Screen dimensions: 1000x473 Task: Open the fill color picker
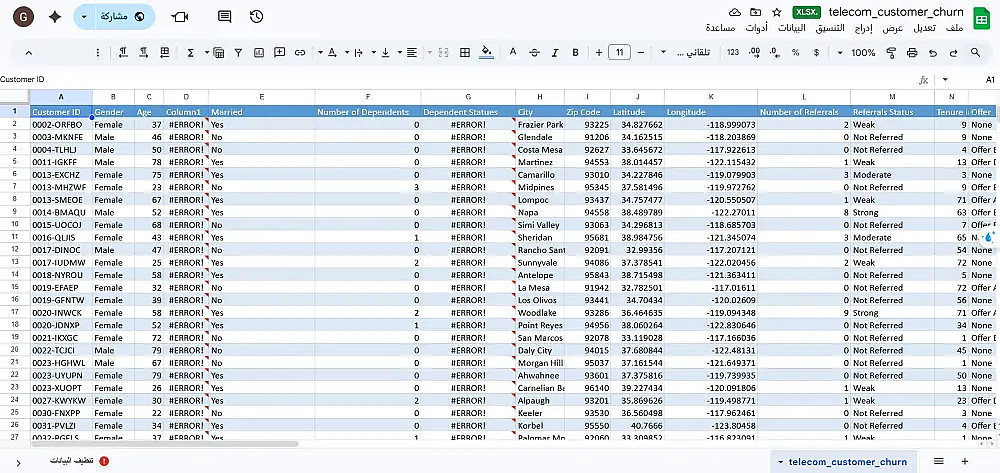pos(487,53)
